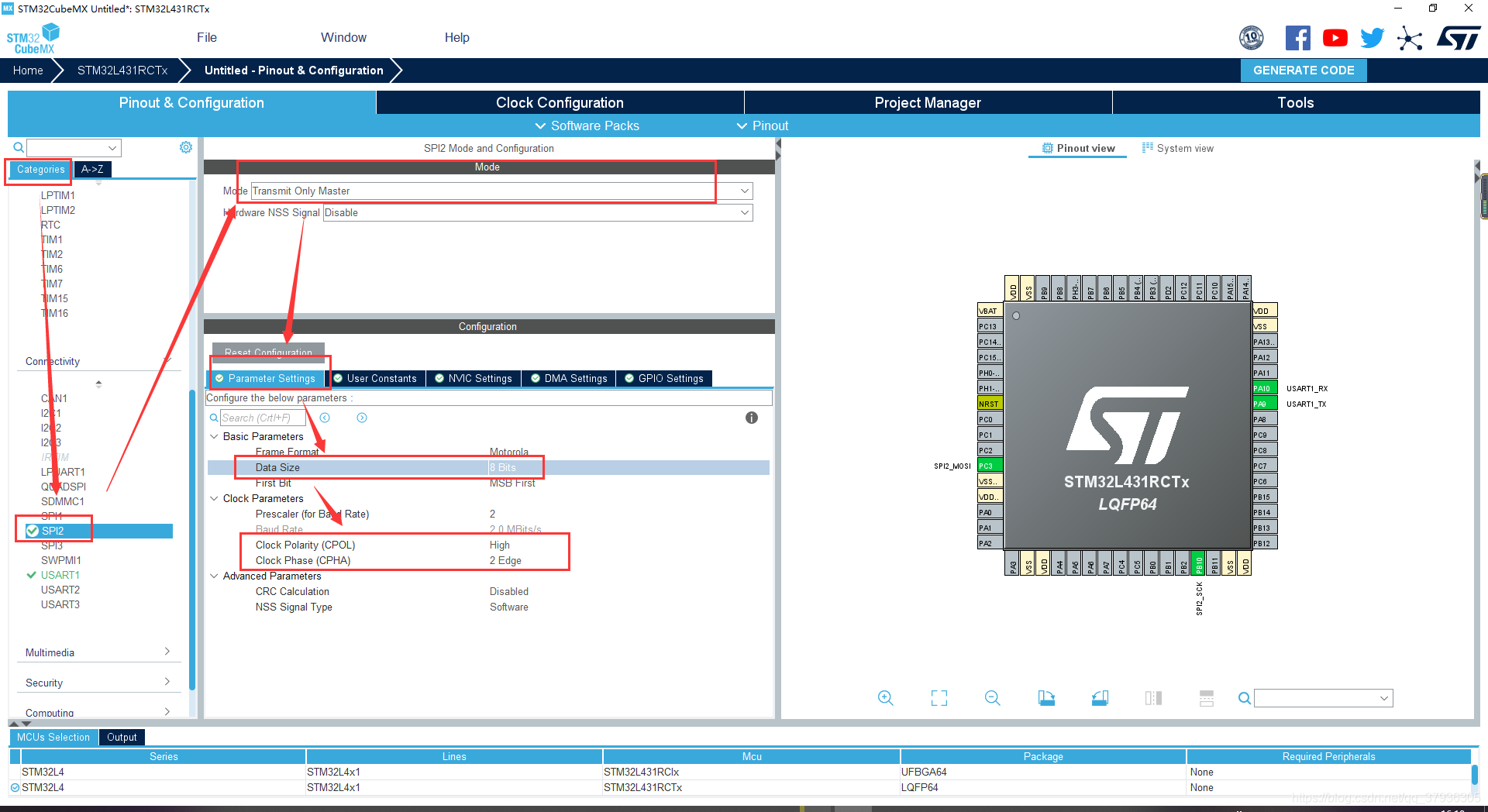Click the NRST pin on chip

[990, 404]
